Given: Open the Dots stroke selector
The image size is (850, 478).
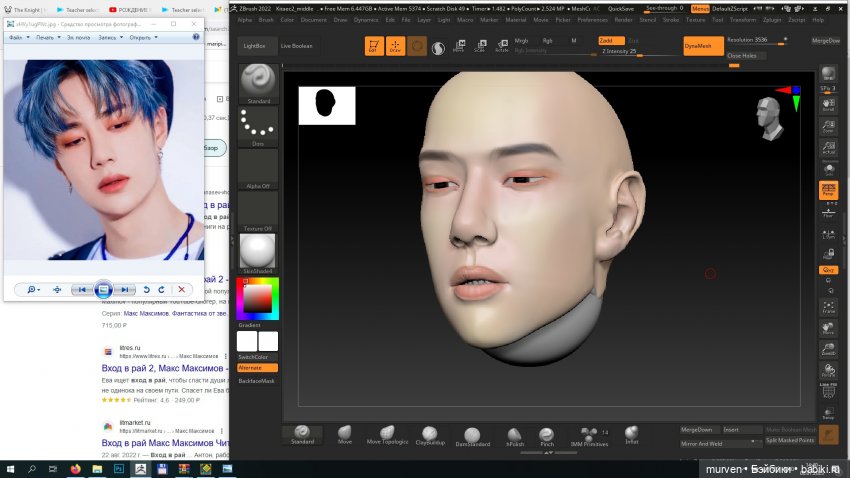Looking at the screenshot, I should (258, 127).
